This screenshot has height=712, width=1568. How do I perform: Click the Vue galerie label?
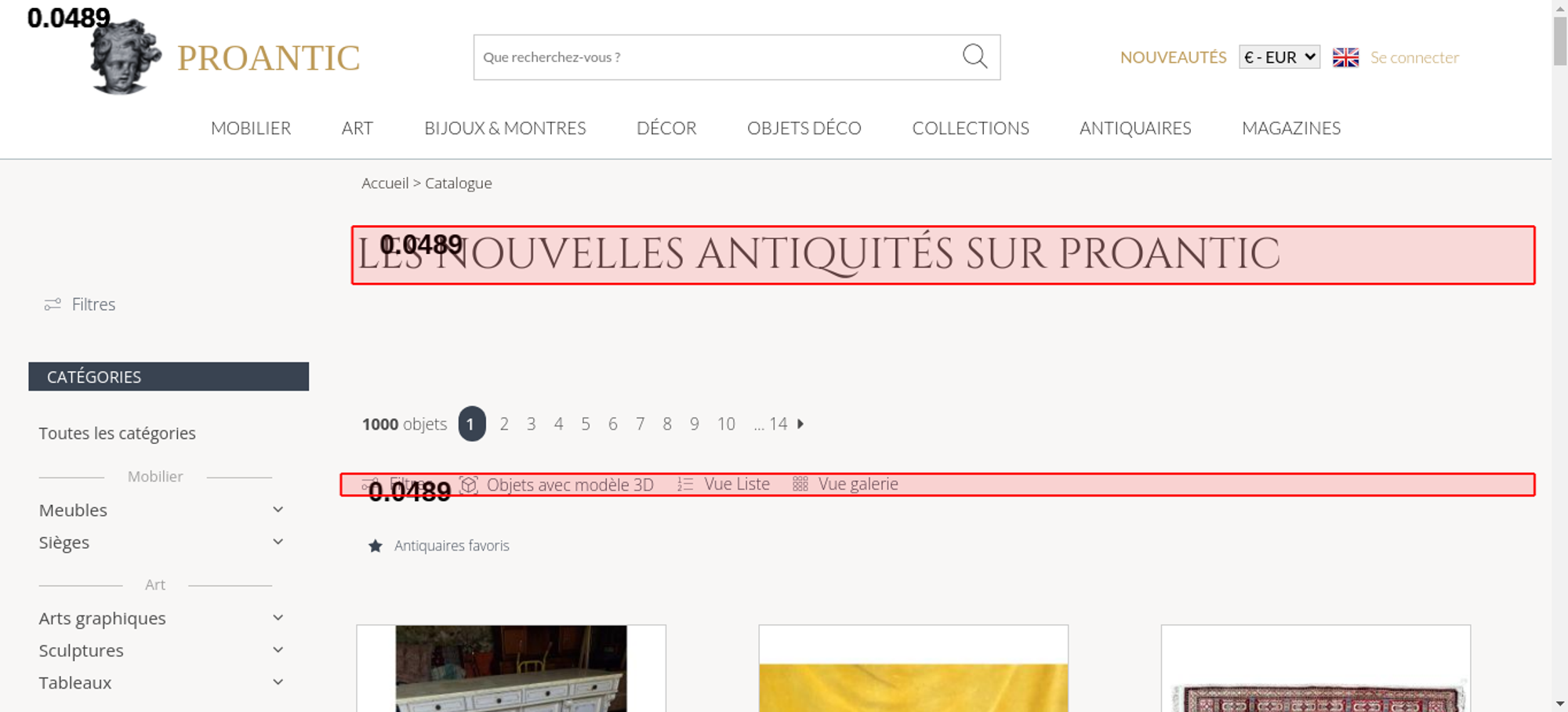(x=858, y=484)
